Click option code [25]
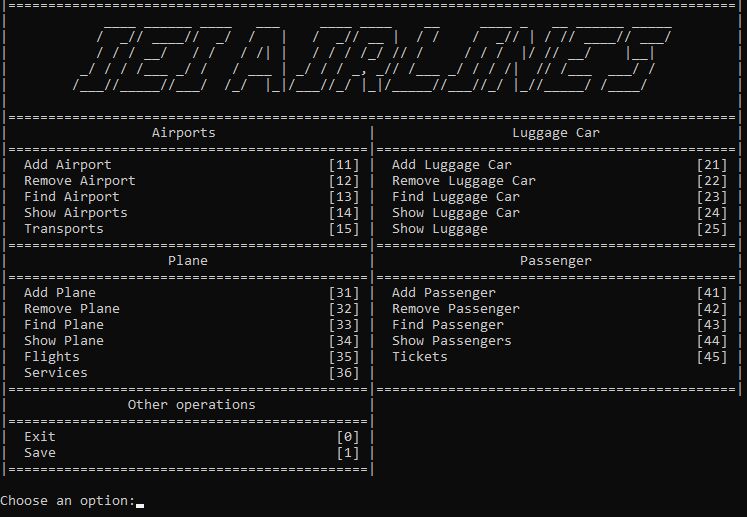This screenshot has height=517, width=747. (712, 229)
